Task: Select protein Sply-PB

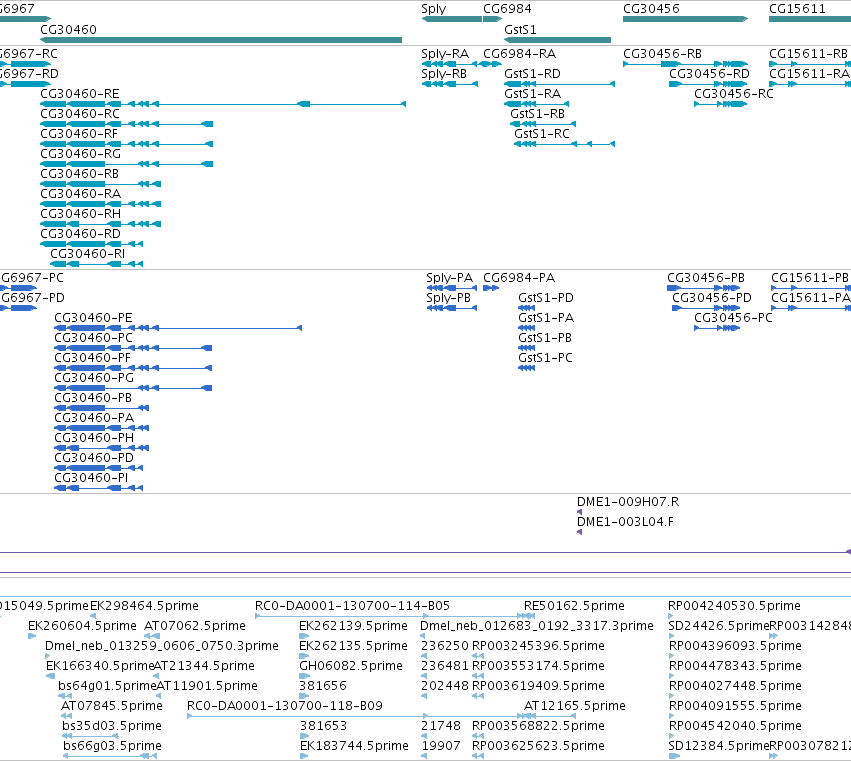Action: (448, 299)
